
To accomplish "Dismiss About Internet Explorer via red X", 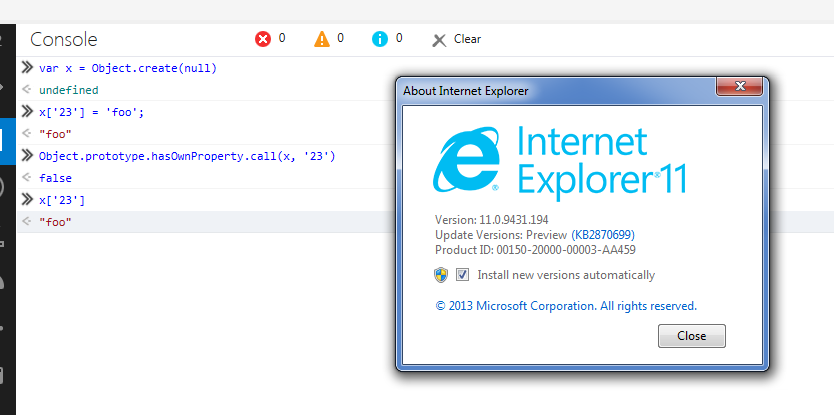I will point(739,86).
